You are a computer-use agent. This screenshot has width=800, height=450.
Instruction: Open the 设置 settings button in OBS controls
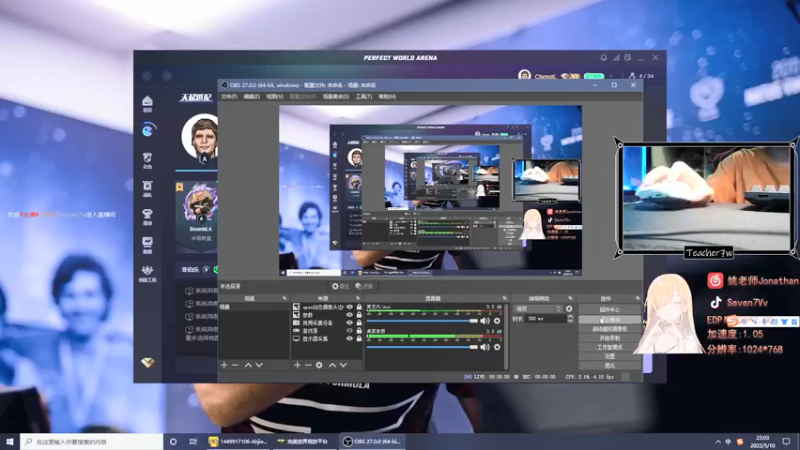(x=609, y=356)
